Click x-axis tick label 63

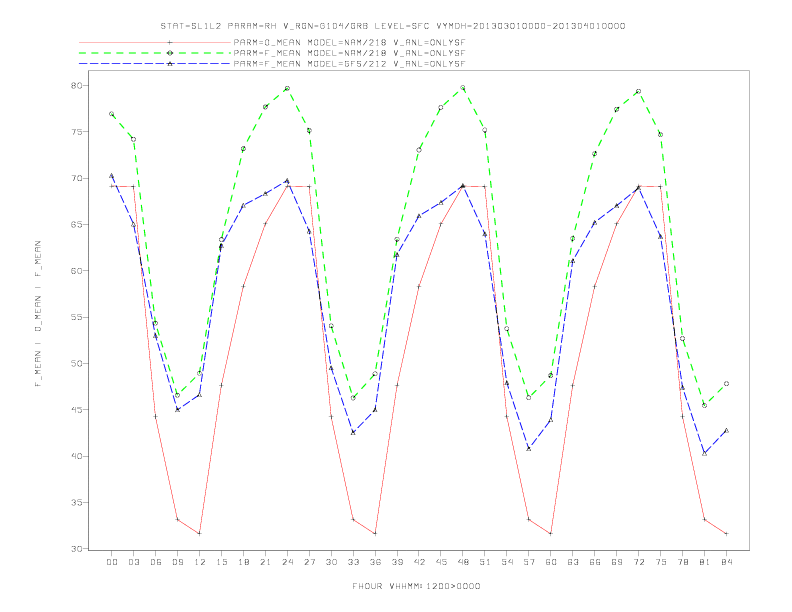573,562
